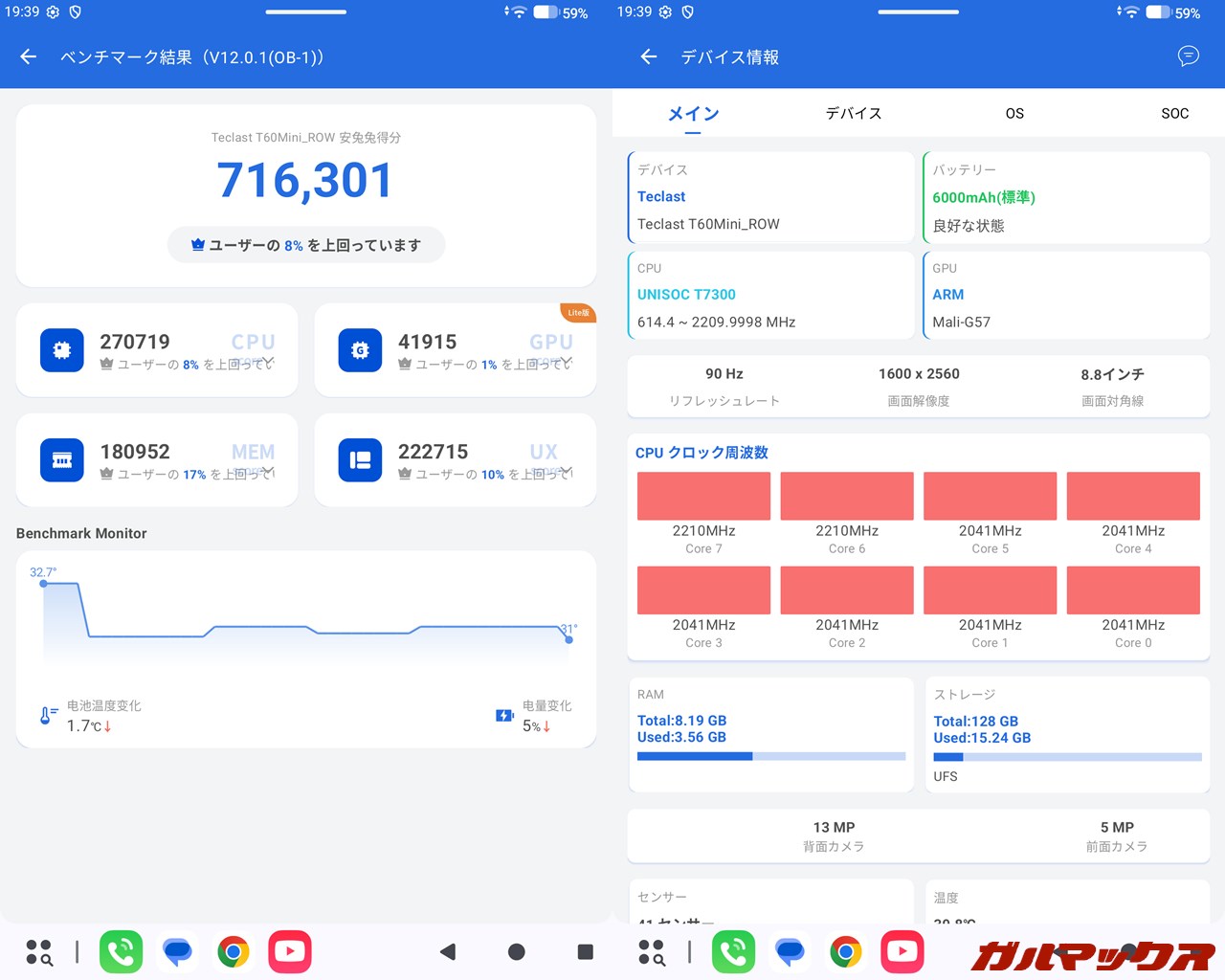Open the Teclast device card

pos(771,196)
